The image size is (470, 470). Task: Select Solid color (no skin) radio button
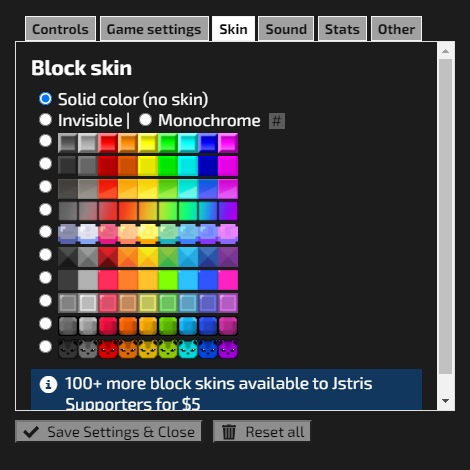tap(45, 99)
